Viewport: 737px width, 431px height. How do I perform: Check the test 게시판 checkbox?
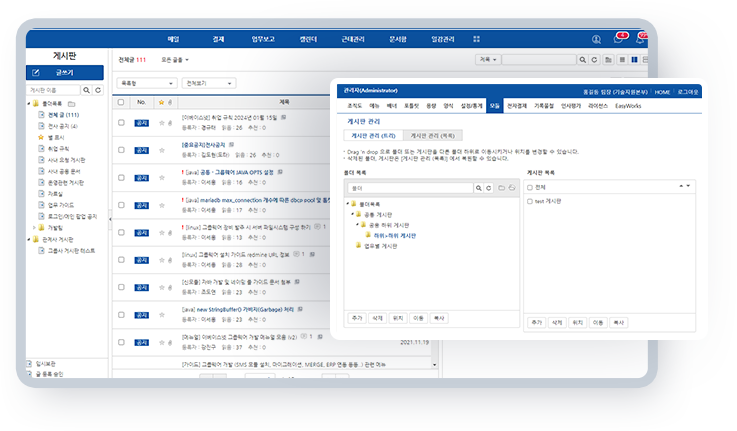530,201
